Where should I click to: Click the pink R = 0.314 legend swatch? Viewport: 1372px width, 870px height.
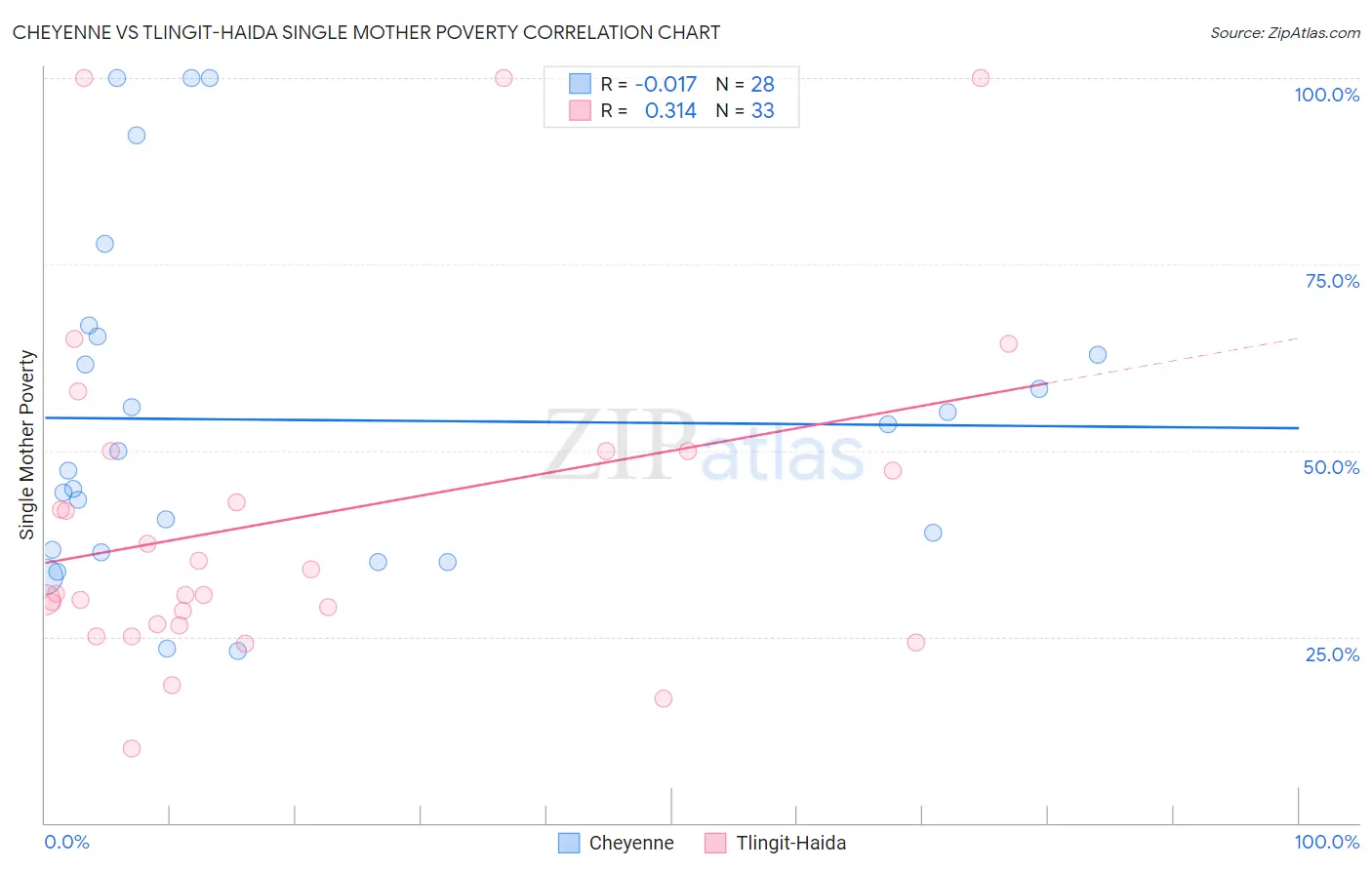coord(581,110)
